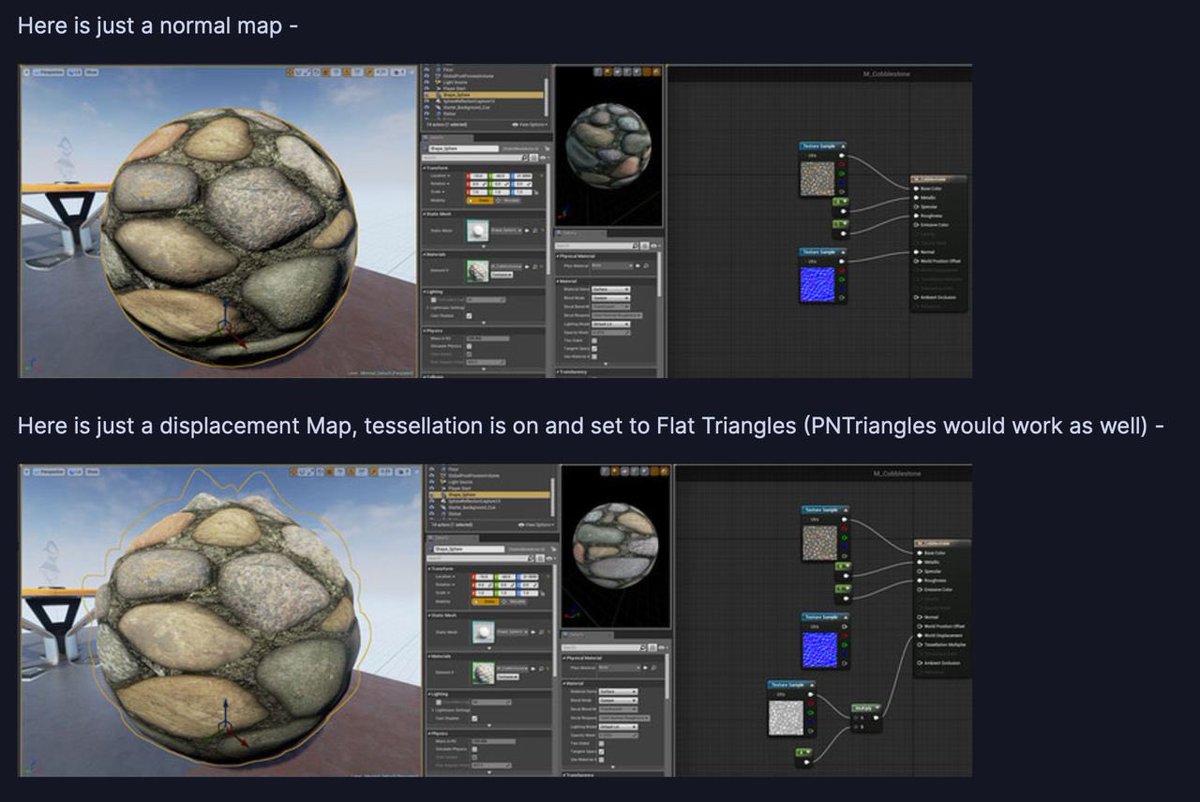Toggle Use Material Attributes checkbox, first screenshot

pyautogui.click(x=595, y=357)
